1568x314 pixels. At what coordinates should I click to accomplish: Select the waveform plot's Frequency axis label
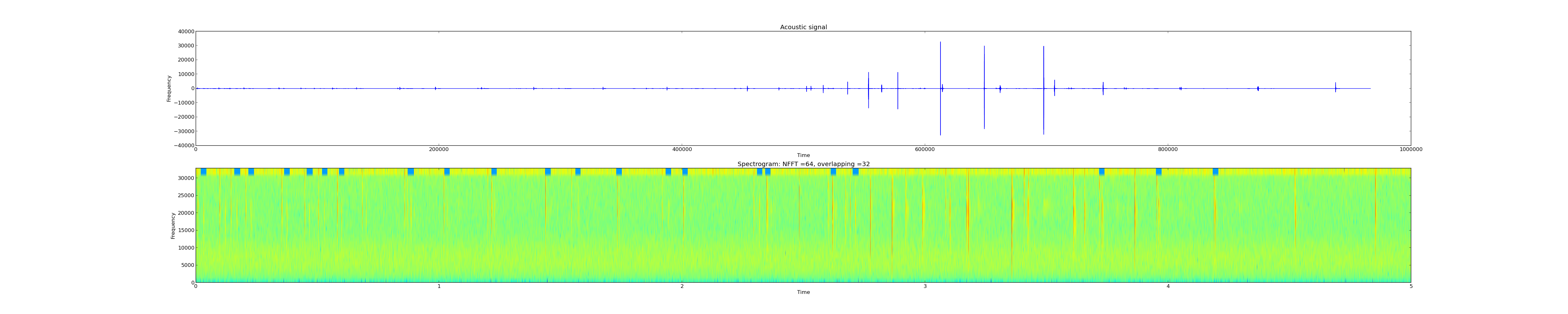[169, 89]
